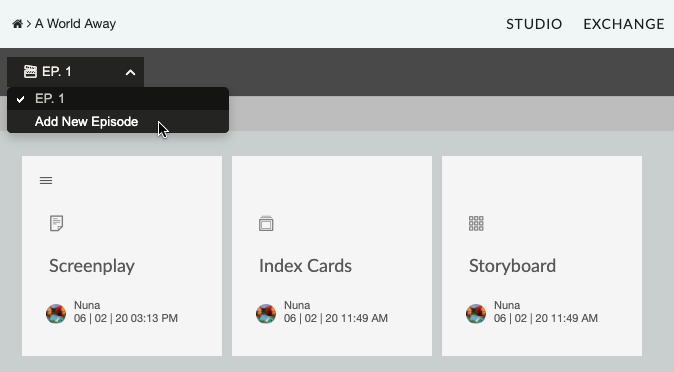Open the EXCHANGE section
The height and width of the screenshot is (372, 674).
pyautogui.click(x=624, y=24)
